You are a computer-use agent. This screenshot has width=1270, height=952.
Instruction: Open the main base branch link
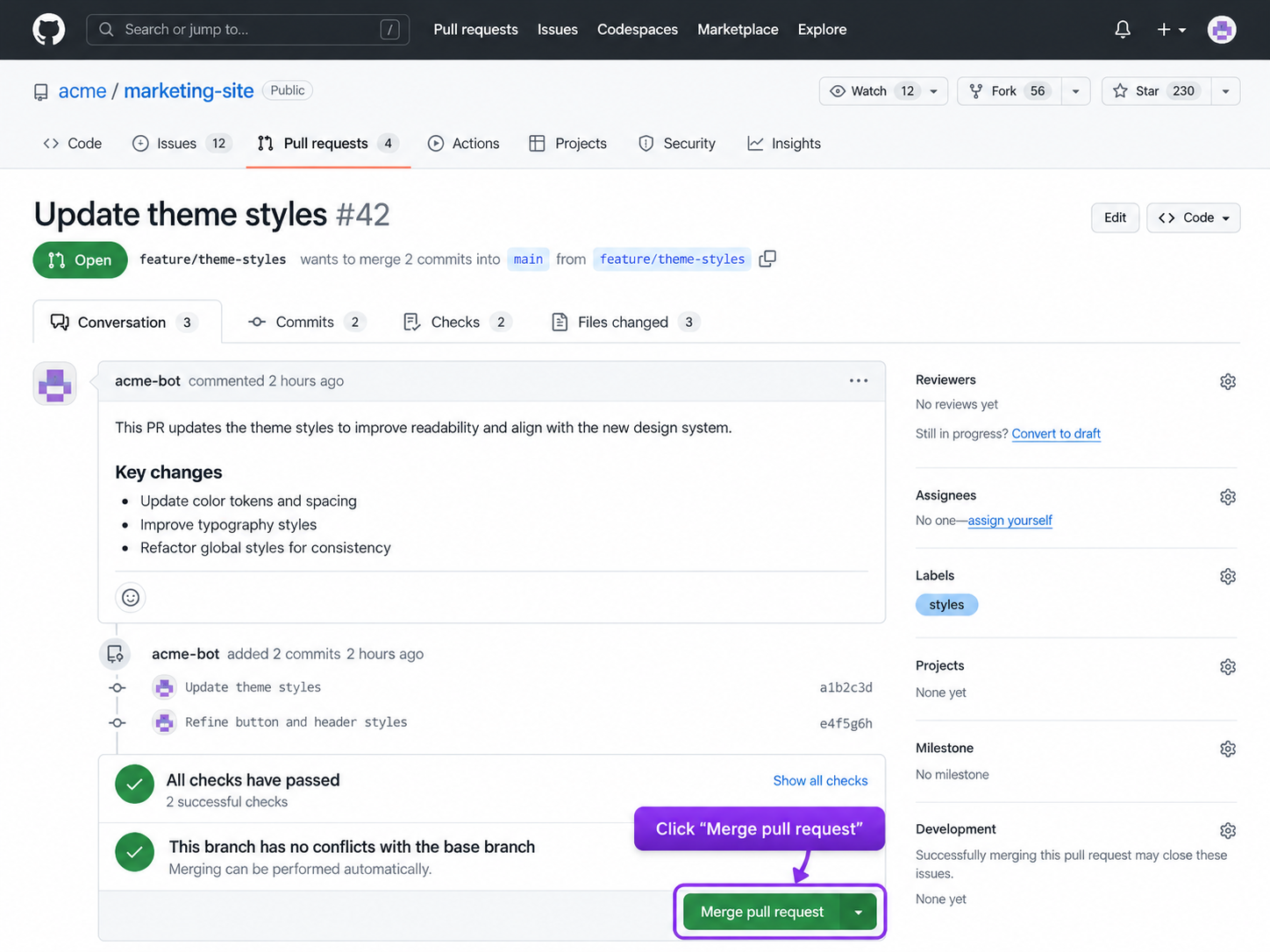[528, 259]
